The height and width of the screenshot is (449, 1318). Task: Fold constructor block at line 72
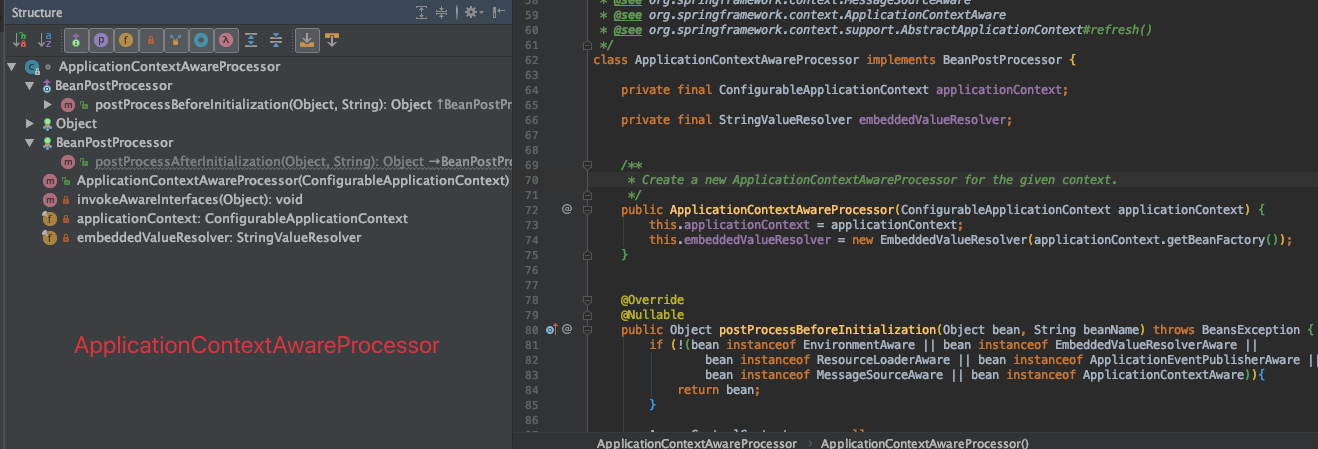point(585,210)
